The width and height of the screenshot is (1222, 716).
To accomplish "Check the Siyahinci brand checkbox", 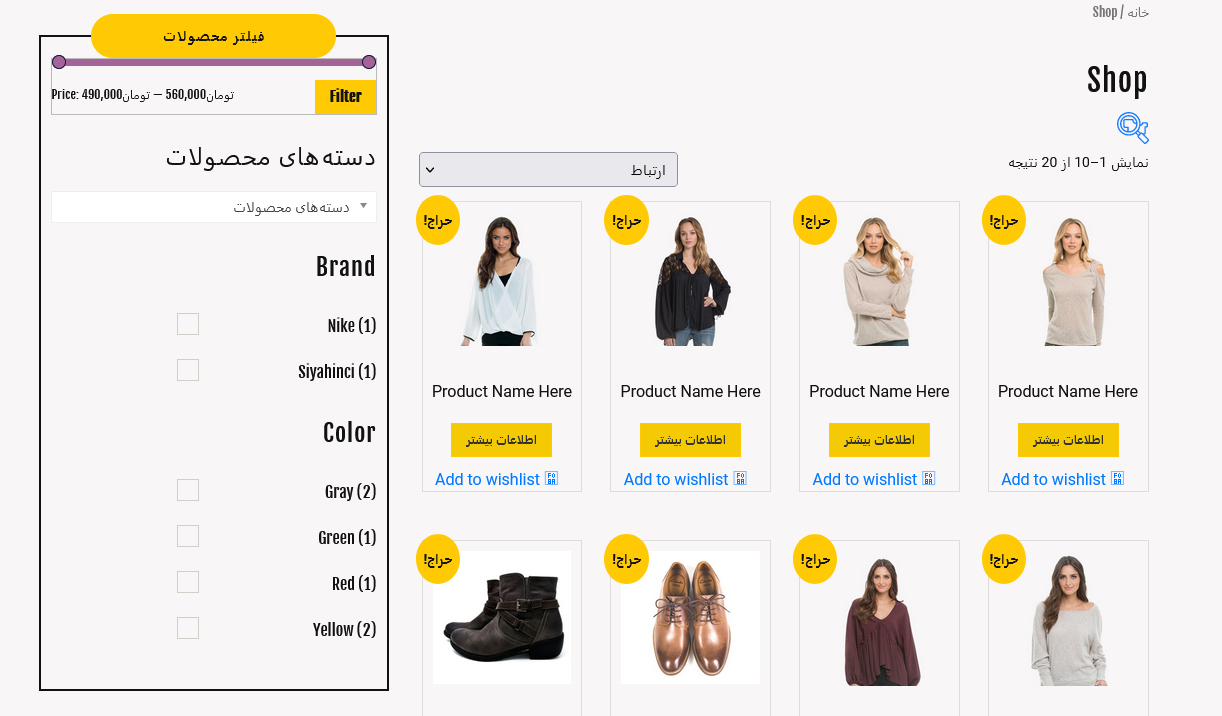I will [188, 370].
